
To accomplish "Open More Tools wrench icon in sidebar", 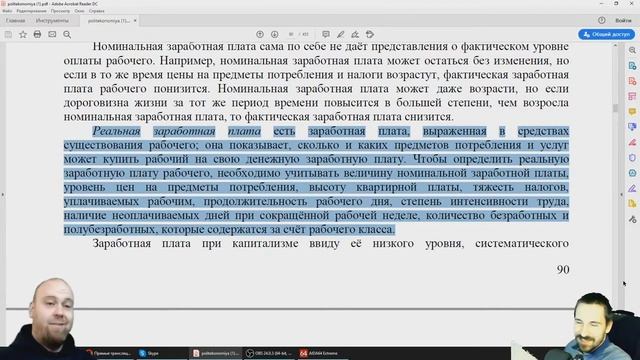I will 632,219.
